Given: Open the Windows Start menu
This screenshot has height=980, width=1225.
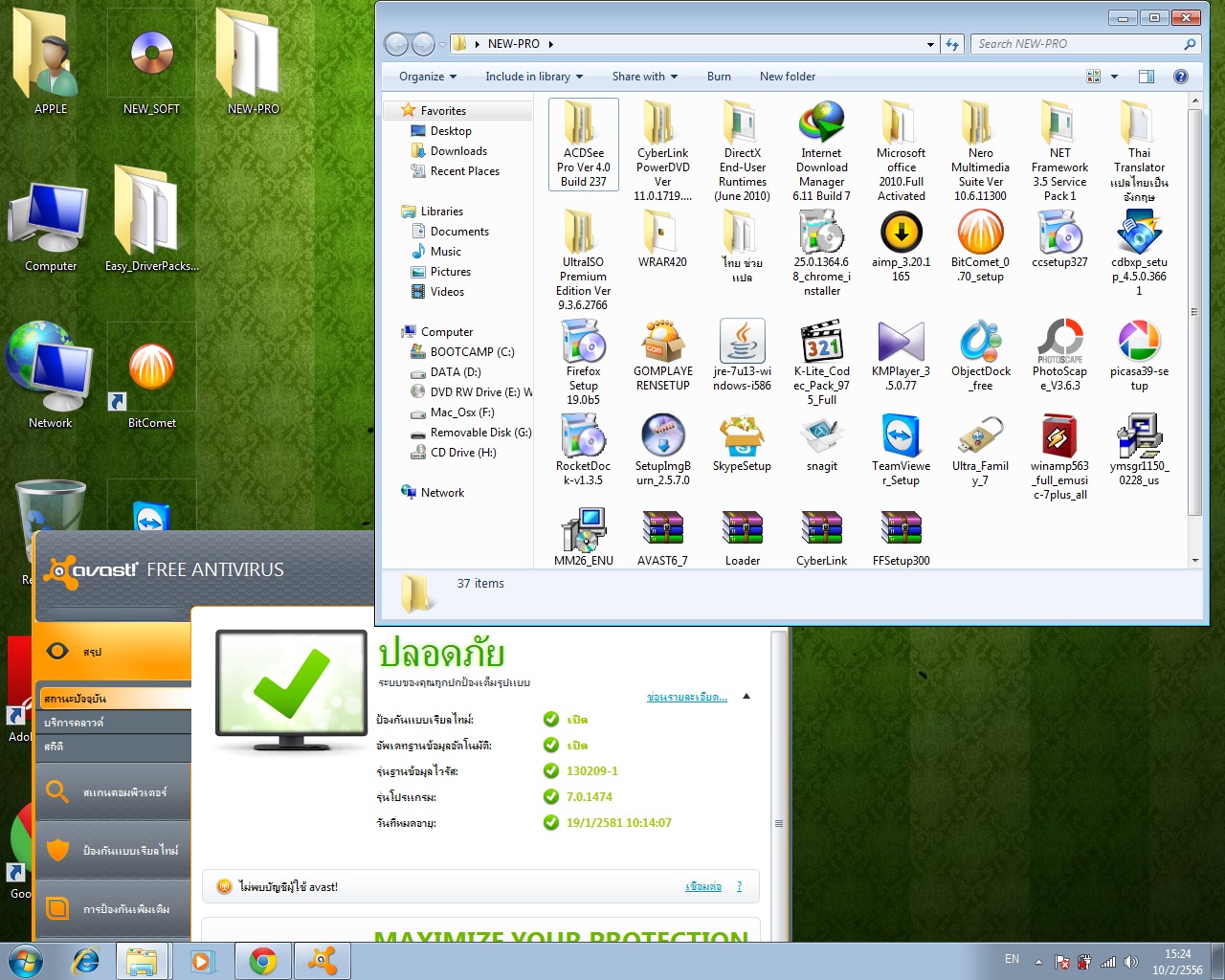Looking at the screenshot, I should pos(26,961).
